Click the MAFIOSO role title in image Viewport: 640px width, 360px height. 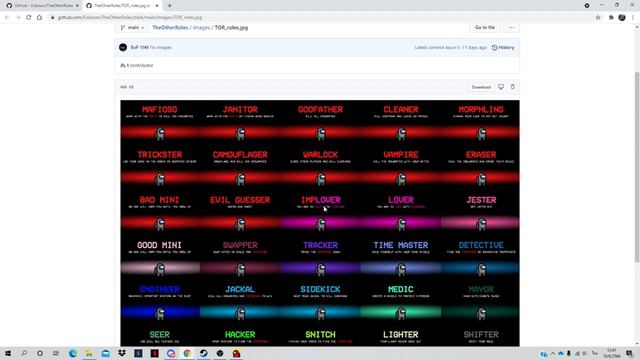(160, 109)
